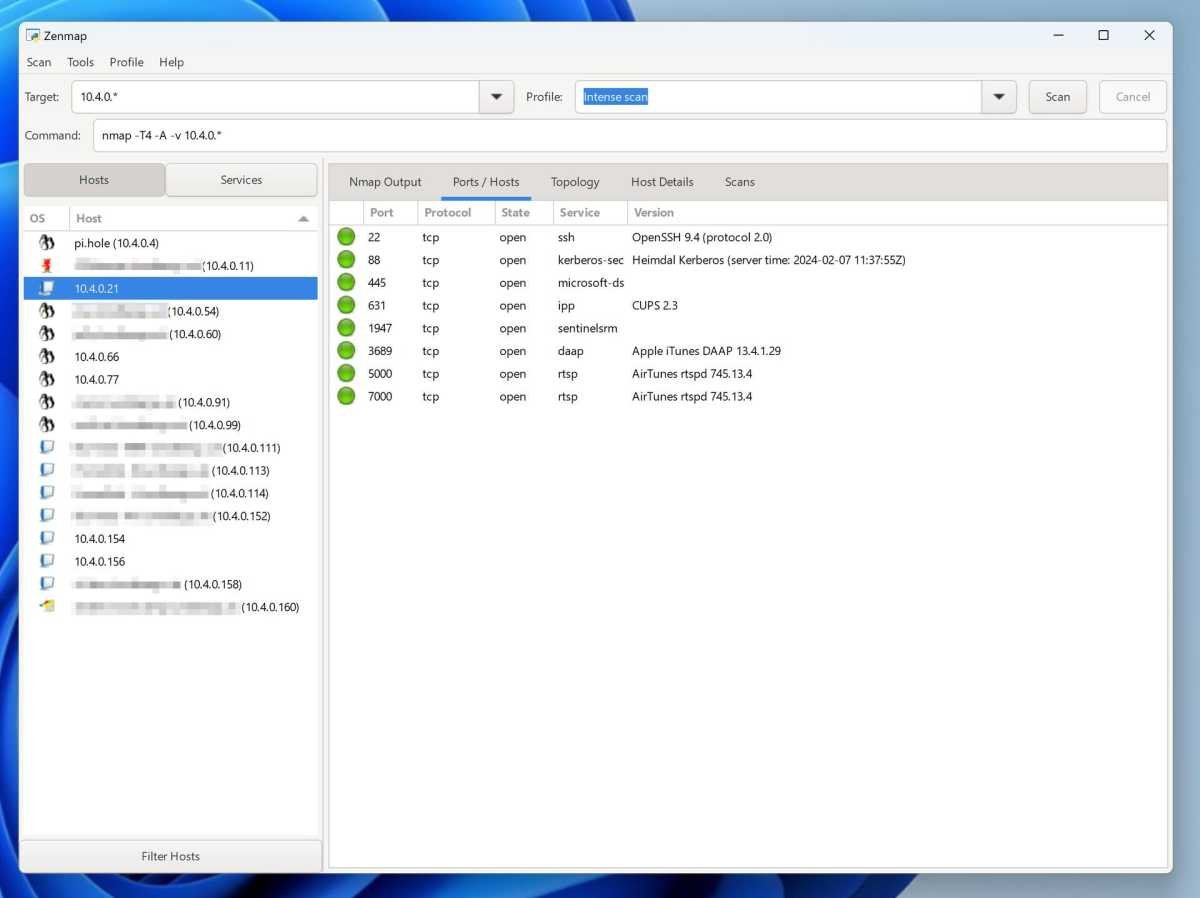Click the yellow OS icon for host 10.4.0.160

click(x=46, y=607)
